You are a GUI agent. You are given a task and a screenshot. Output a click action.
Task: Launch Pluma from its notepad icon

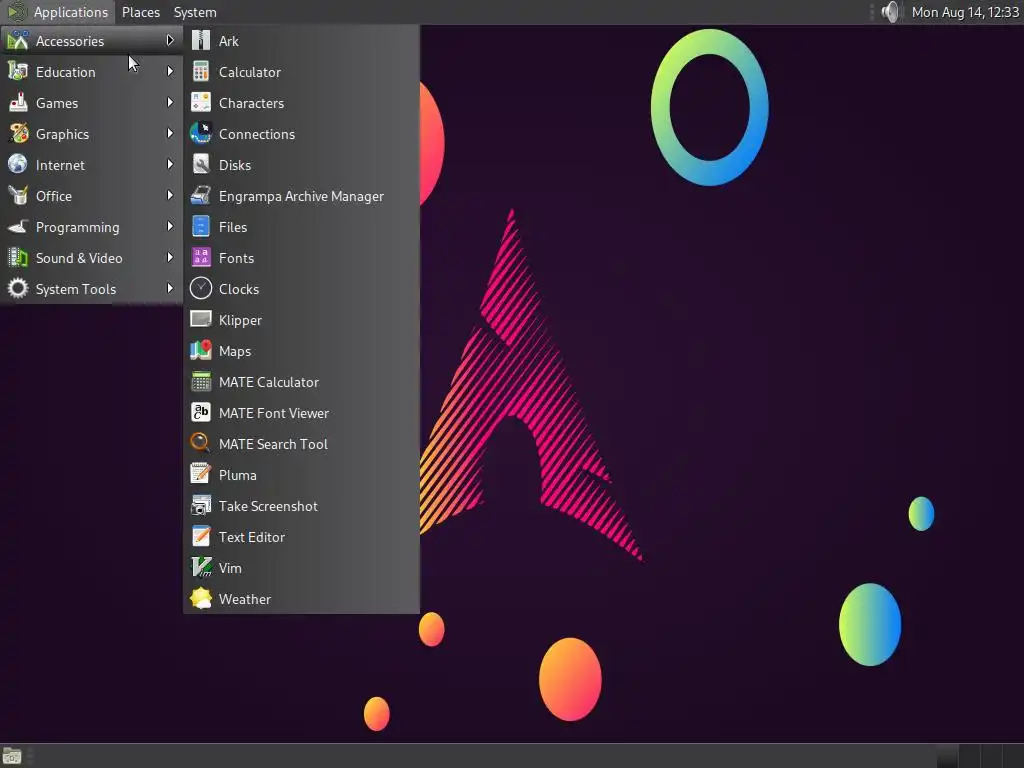tap(200, 475)
